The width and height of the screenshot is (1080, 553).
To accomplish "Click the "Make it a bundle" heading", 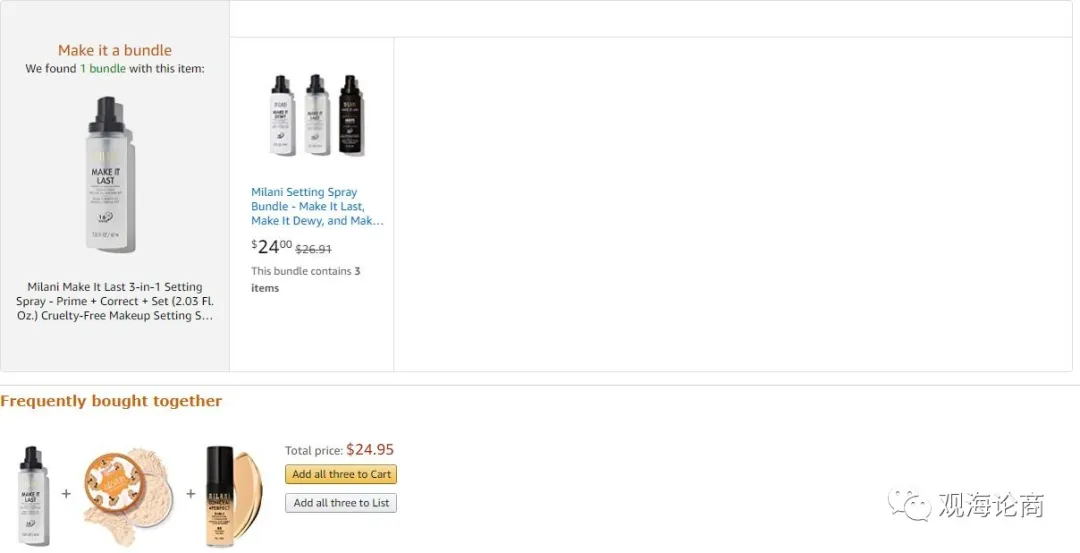I will pyautogui.click(x=115, y=50).
